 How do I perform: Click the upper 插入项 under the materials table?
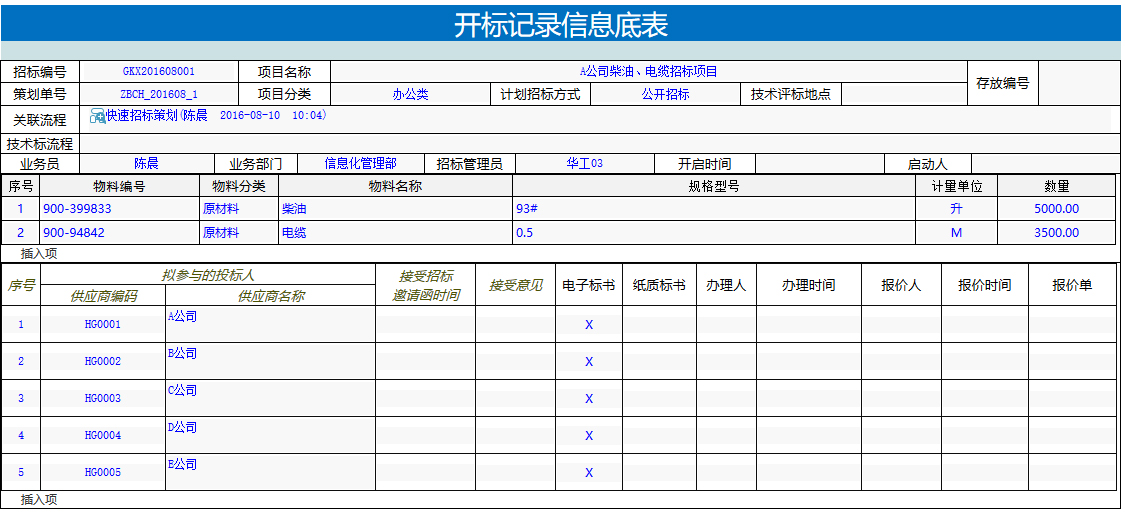coord(39,253)
